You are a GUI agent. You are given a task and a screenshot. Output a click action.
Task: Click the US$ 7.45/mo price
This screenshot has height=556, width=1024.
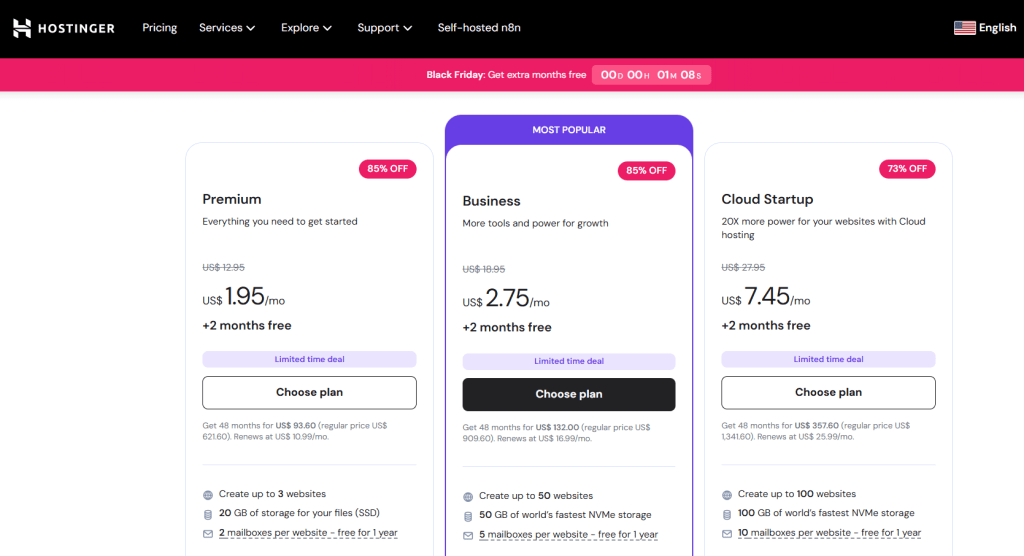pyautogui.click(x=765, y=297)
